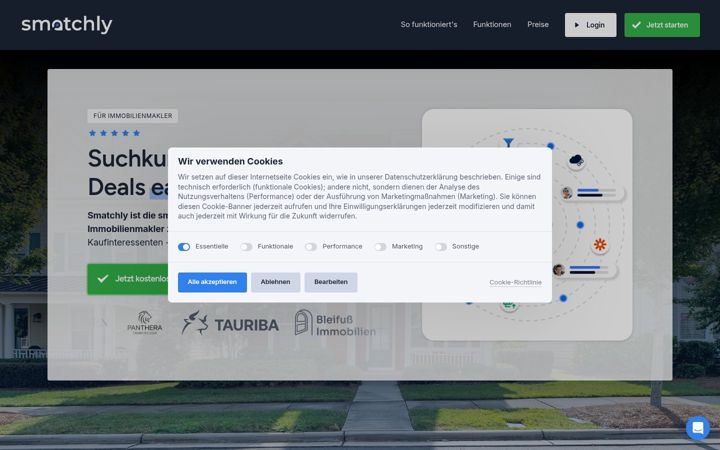The image size is (720, 450).
Task: Open the Cookie-Richtlinie link
Action: click(x=515, y=282)
